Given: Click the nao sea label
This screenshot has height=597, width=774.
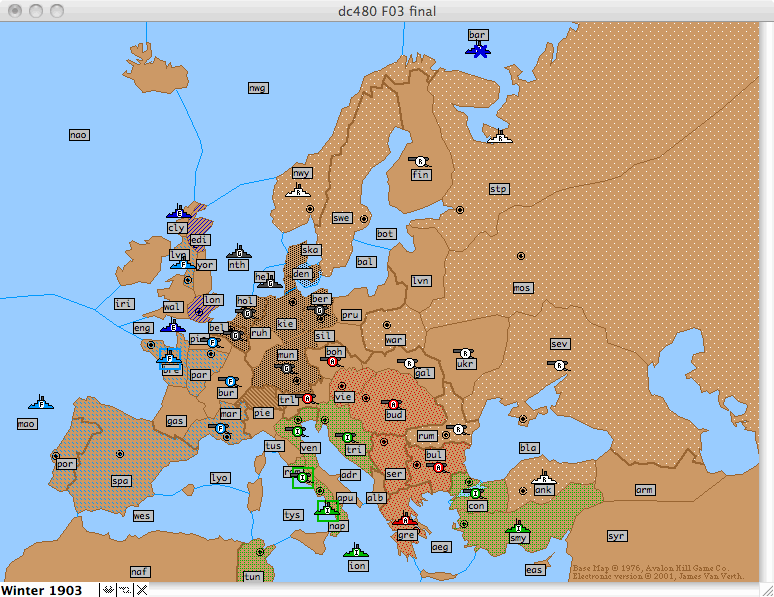Looking at the screenshot, I should 79,135.
